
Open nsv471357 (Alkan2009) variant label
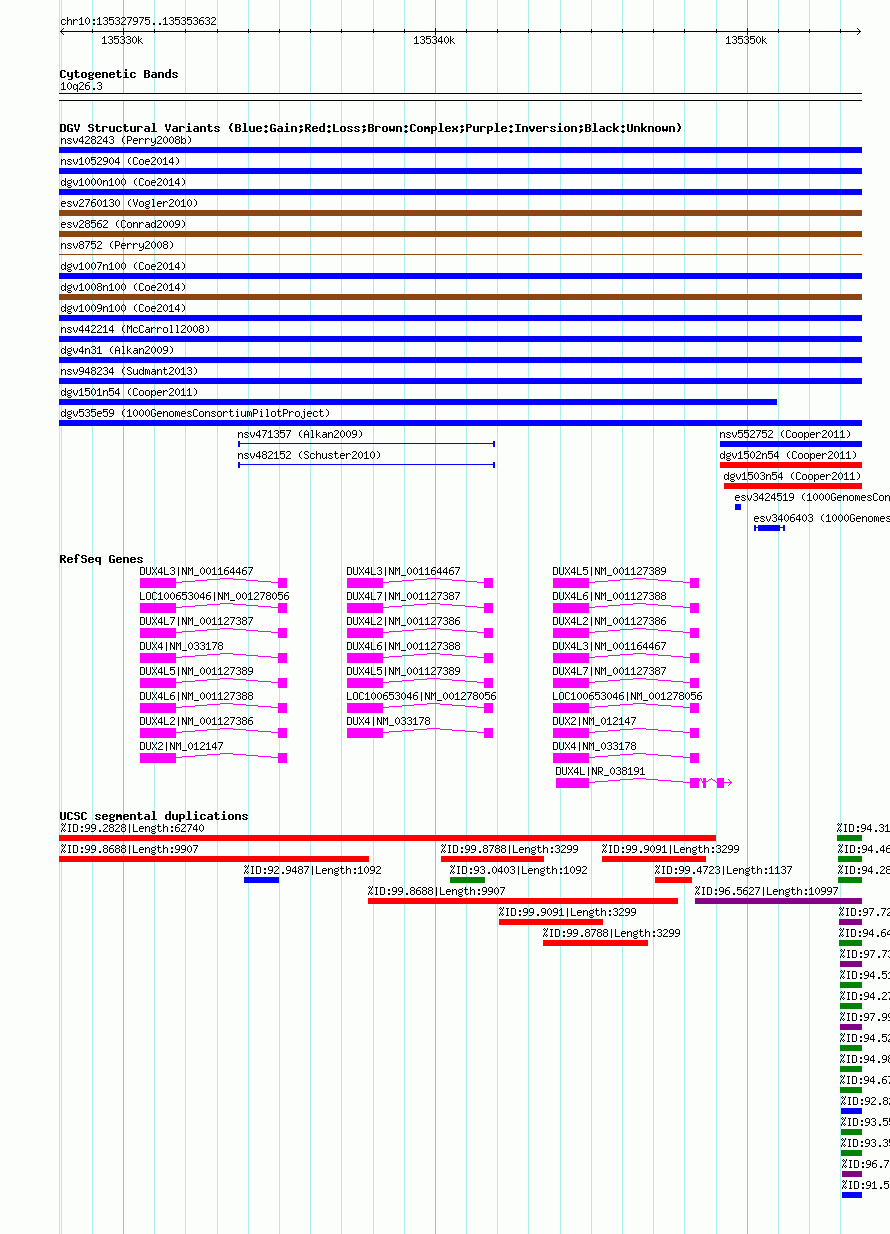[x=300, y=434]
